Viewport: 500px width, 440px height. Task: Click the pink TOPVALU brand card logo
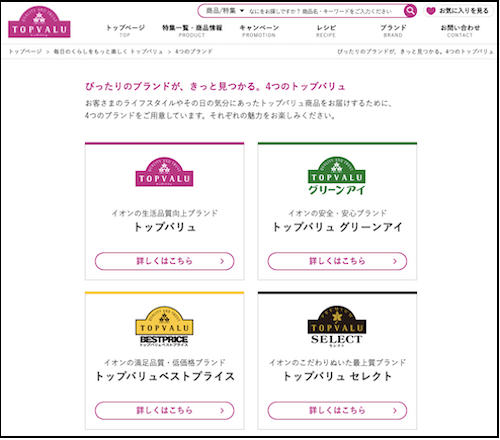164,172
